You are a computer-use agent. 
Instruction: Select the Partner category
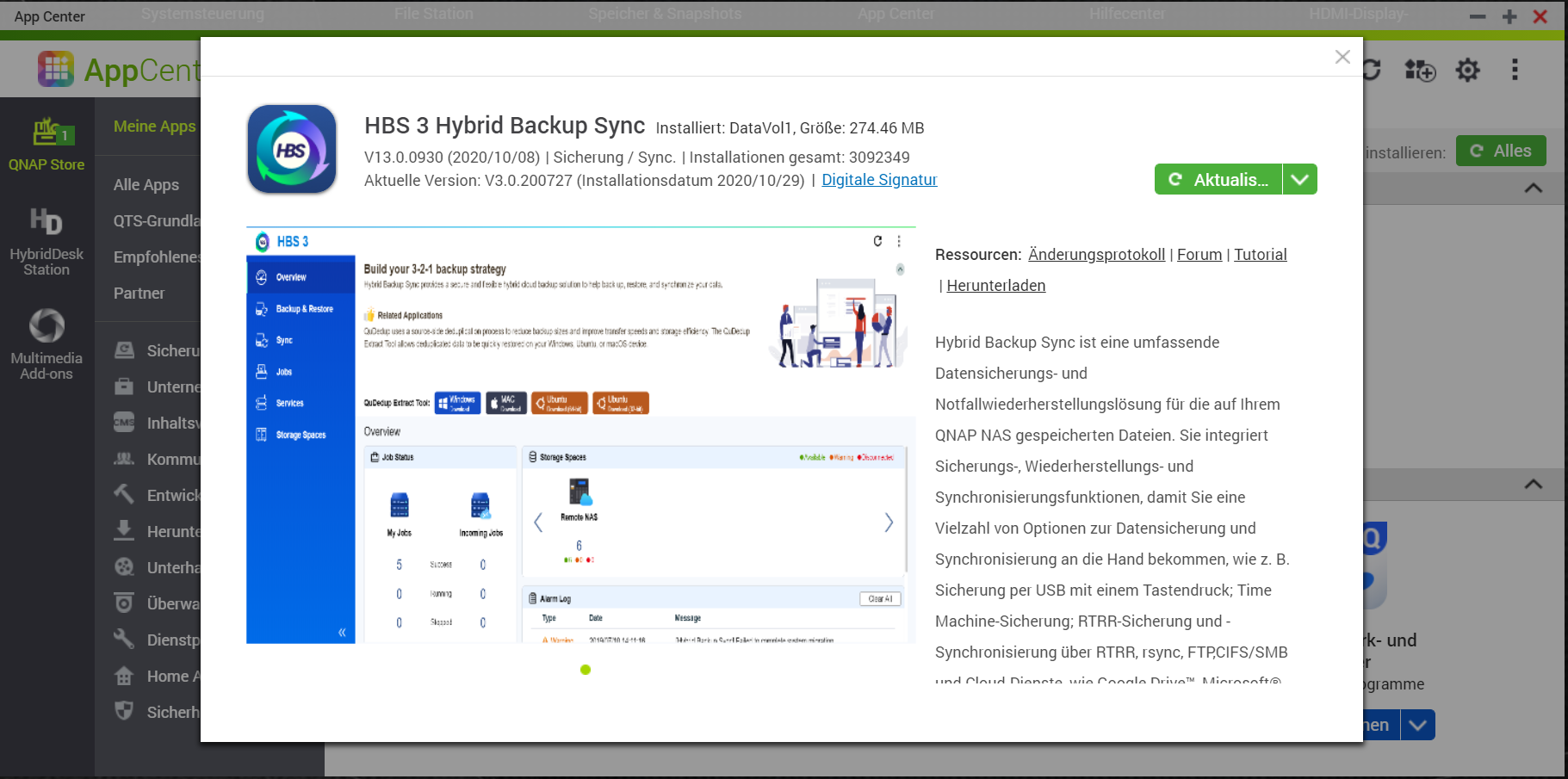(x=139, y=294)
